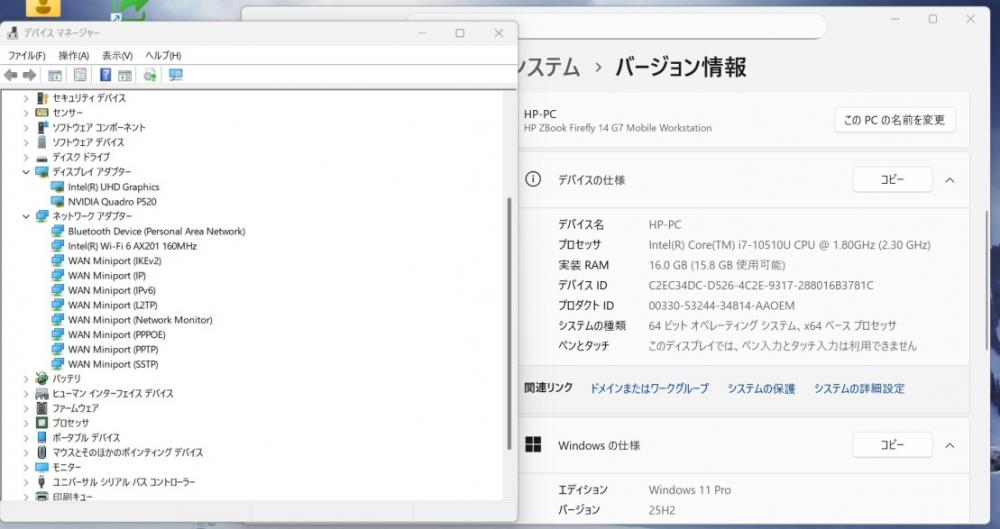The height and width of the screenshot is (529, 1000).
Task: Click コピー in the Windows の仕様 section
Action: point(892,445)
